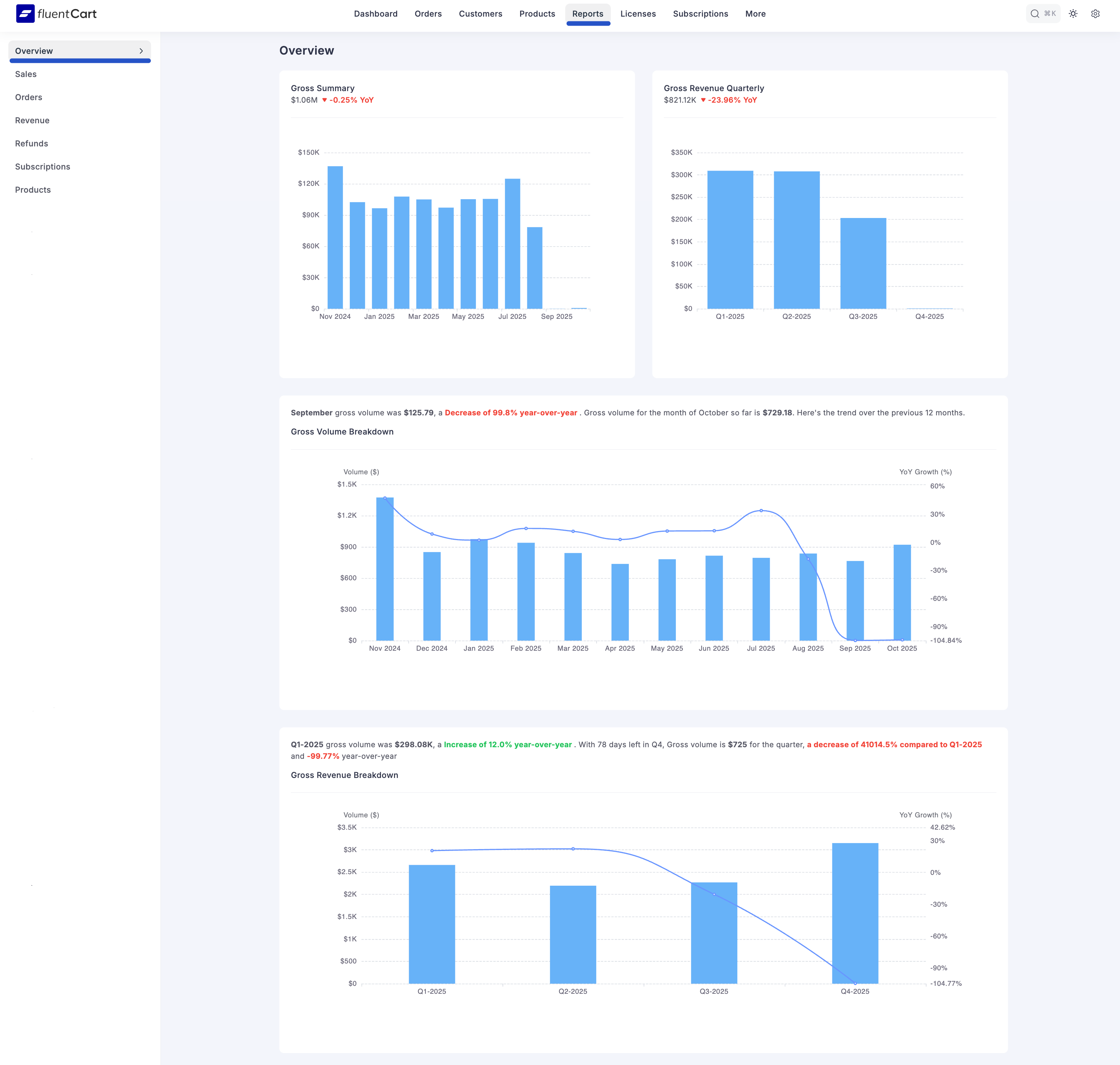Click the fluentCart logo icon

click(25, 14)
